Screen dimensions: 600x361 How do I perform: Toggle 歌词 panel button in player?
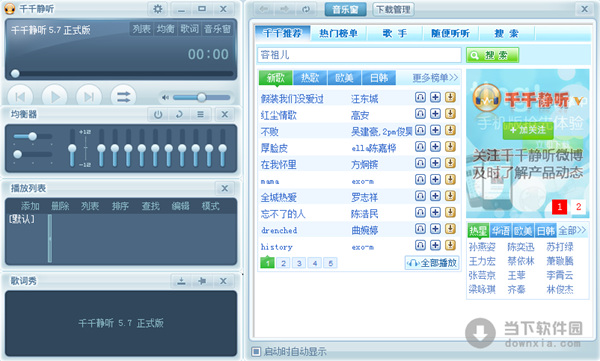point(189,29)
